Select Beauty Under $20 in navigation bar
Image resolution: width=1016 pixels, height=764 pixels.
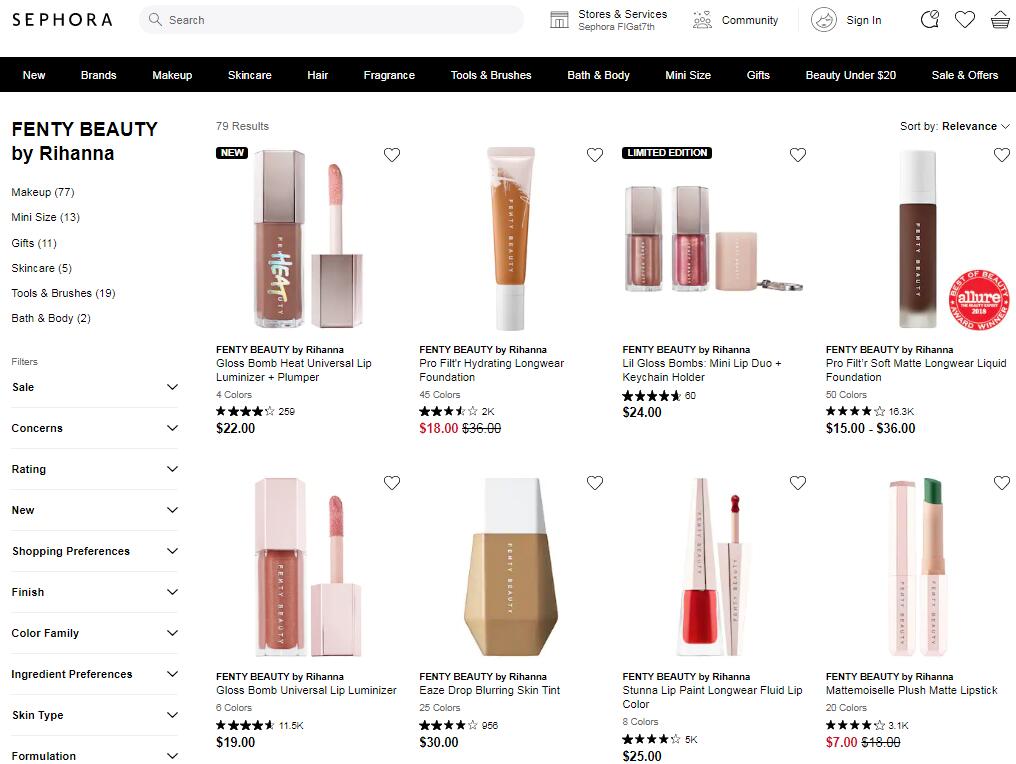[851, 75]
